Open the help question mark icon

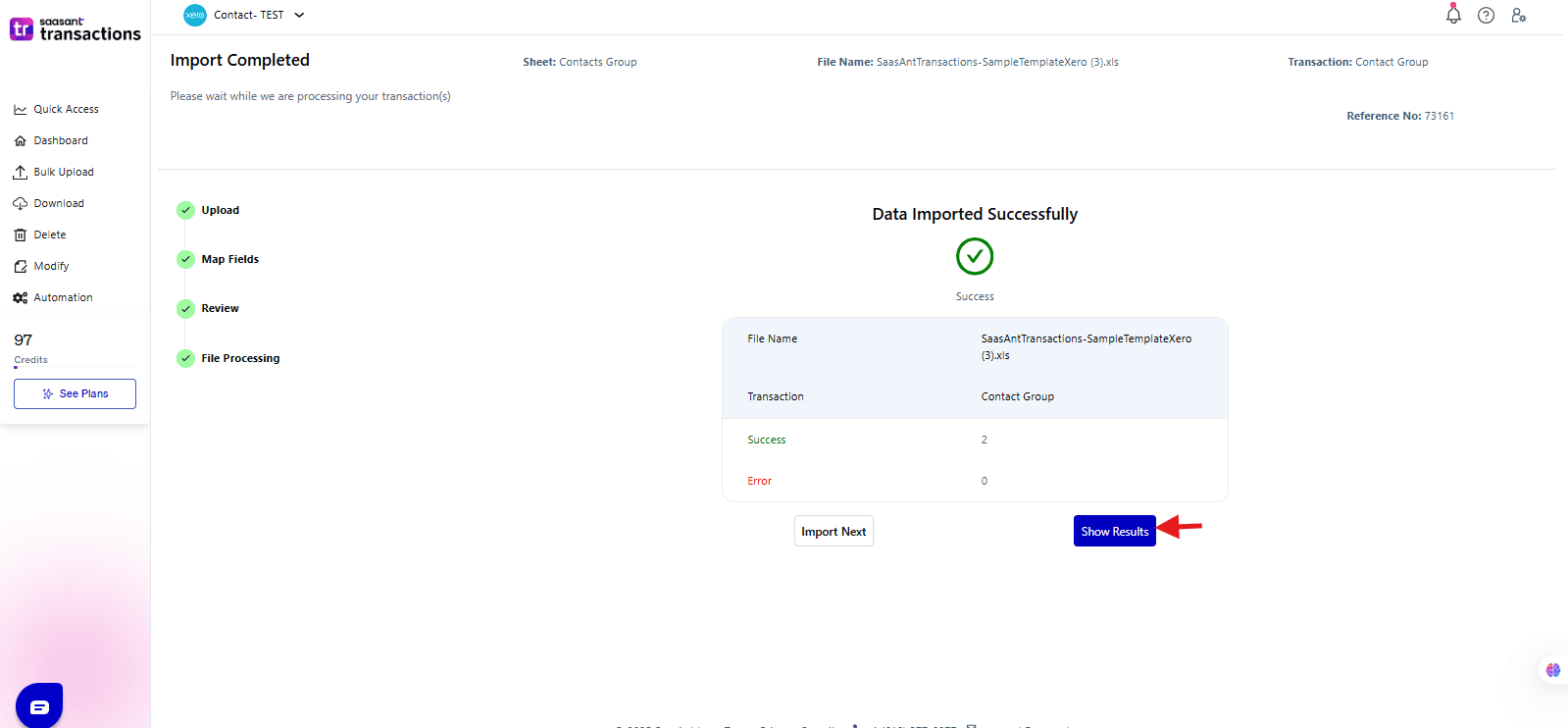1486,15
